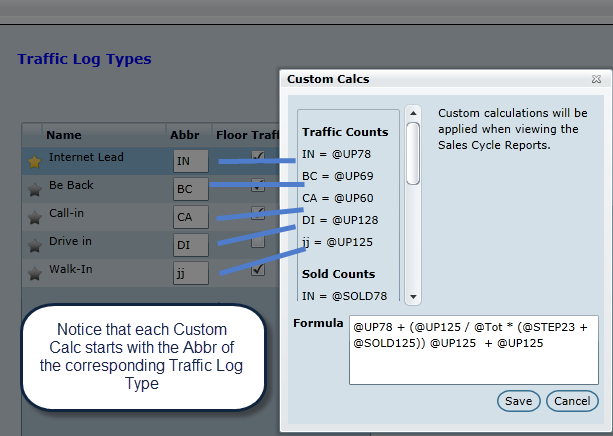Screen dimensions: 613x436
Task: Click the star icon for Drive in
Action: click(34, 245)
